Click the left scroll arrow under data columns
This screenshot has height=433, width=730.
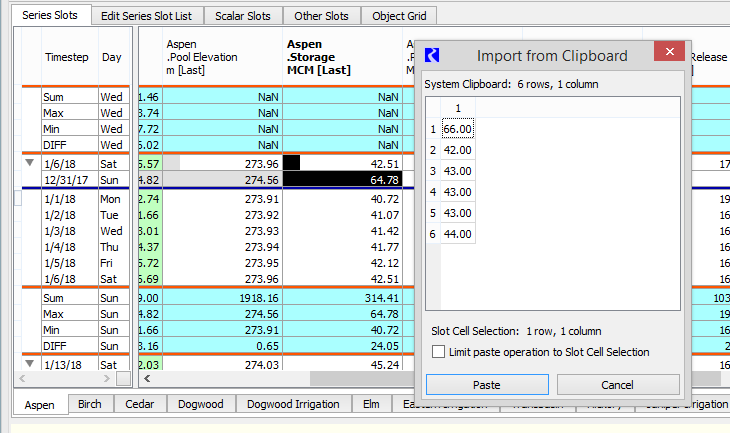(146, 379)
